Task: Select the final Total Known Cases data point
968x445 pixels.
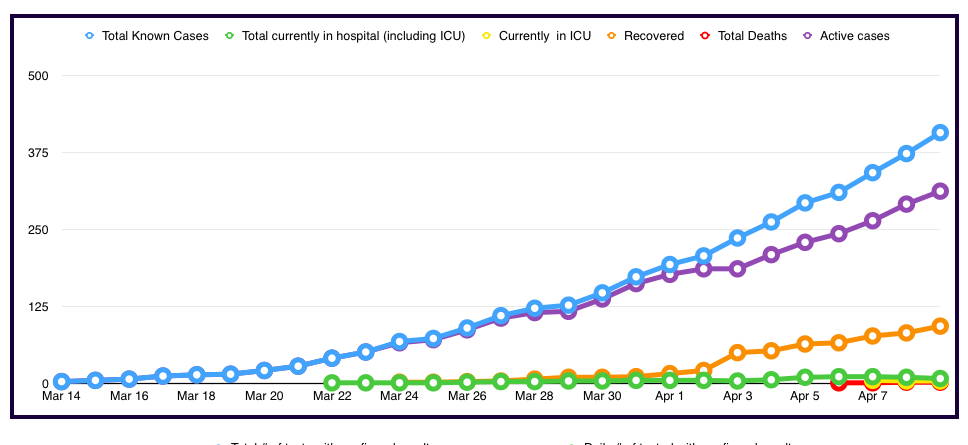Action: click(940, 132)
